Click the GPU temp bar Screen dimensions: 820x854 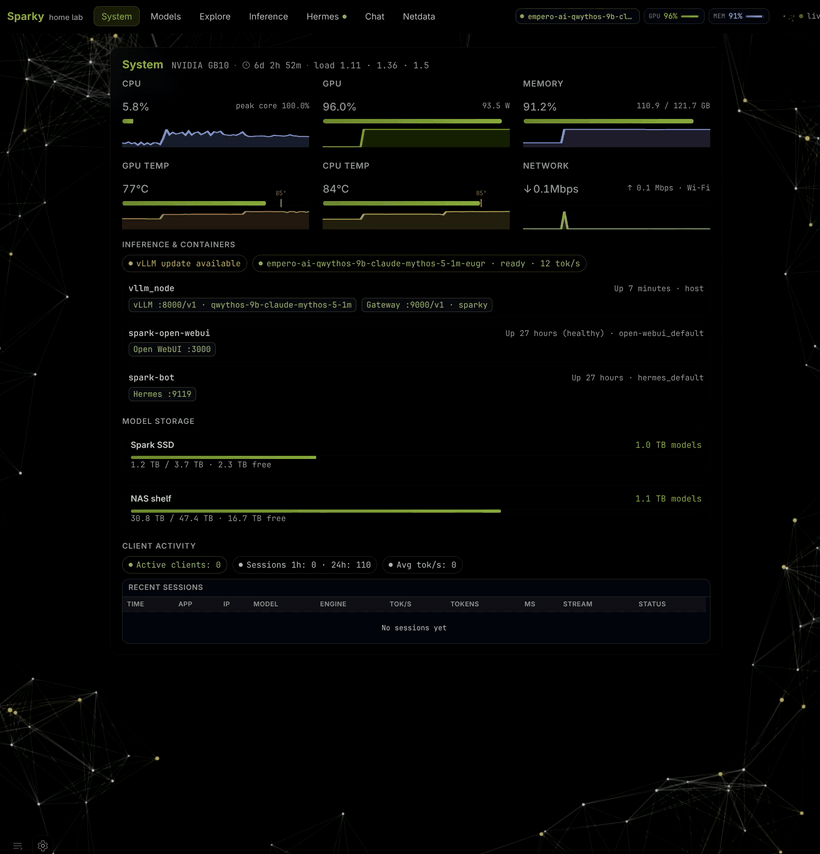coord(216,203)
